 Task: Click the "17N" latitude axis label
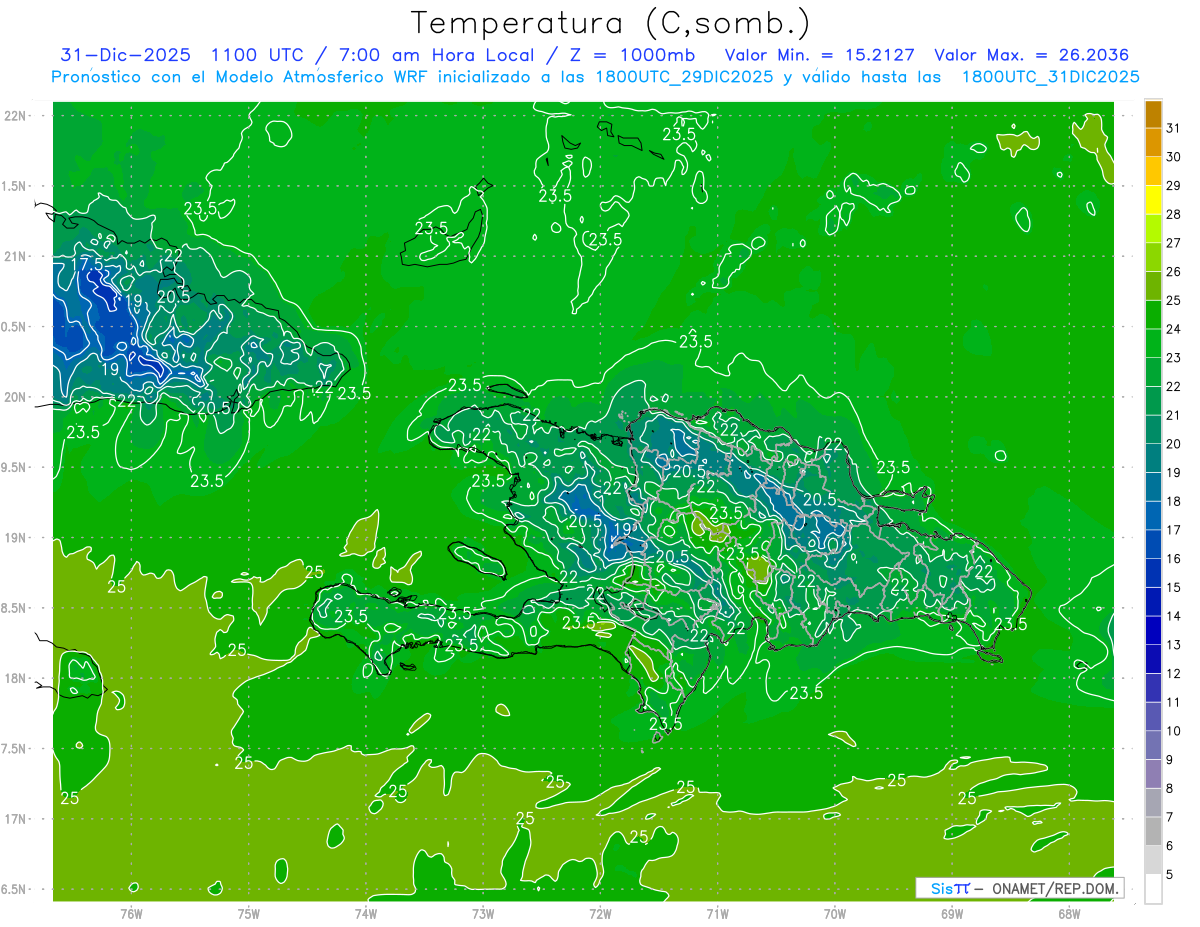click(x=17, y=820)
